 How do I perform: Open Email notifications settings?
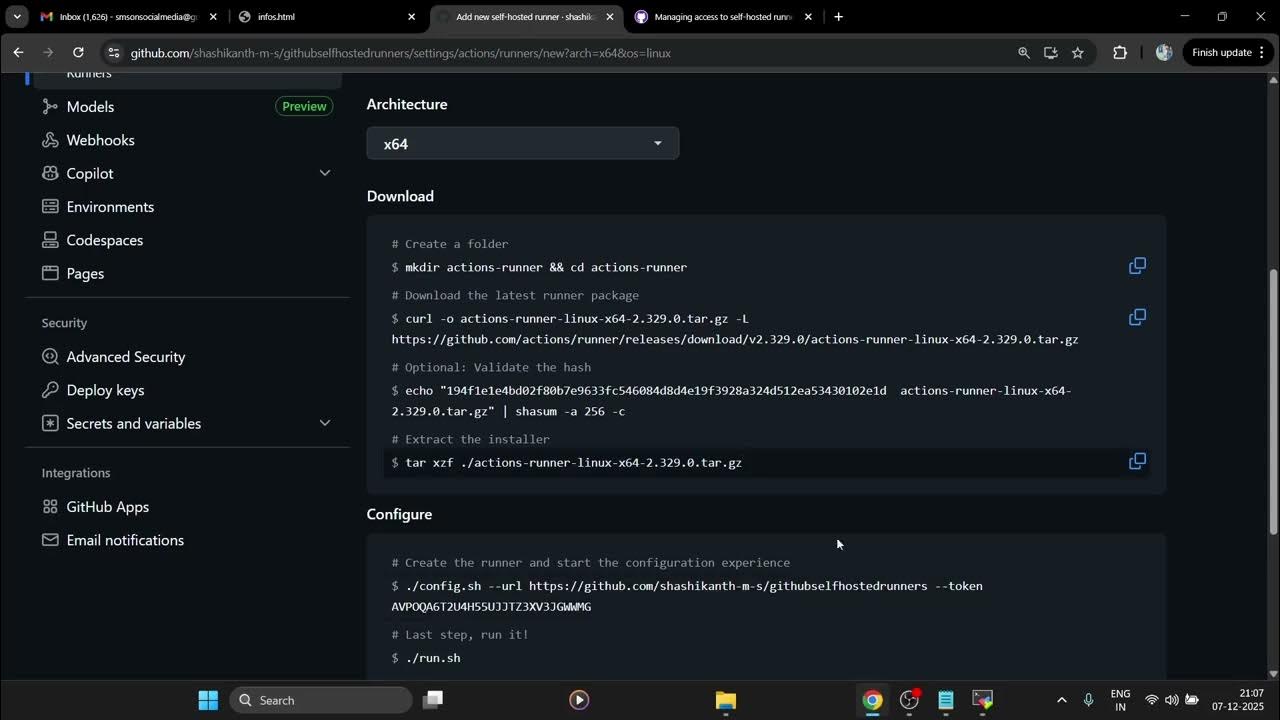pos(125,540)
